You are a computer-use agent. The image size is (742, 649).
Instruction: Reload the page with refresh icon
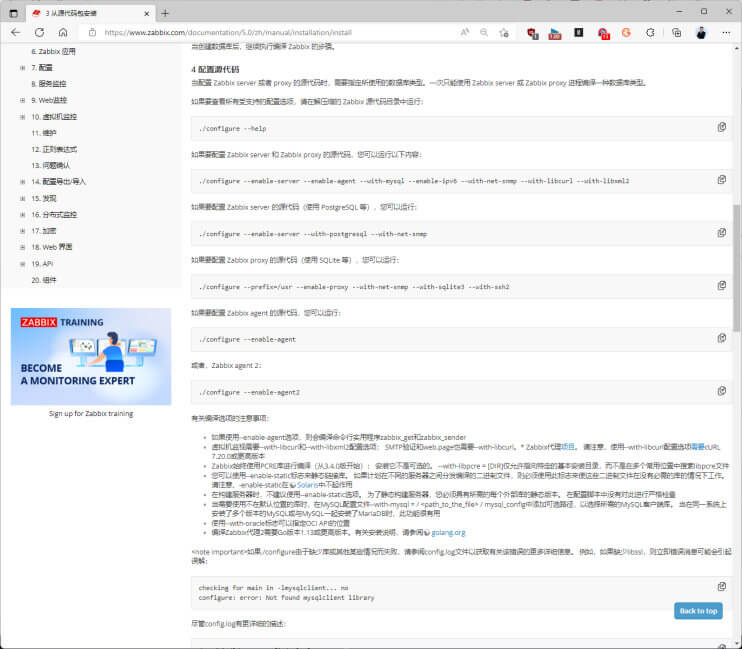(x=40, y=32)
